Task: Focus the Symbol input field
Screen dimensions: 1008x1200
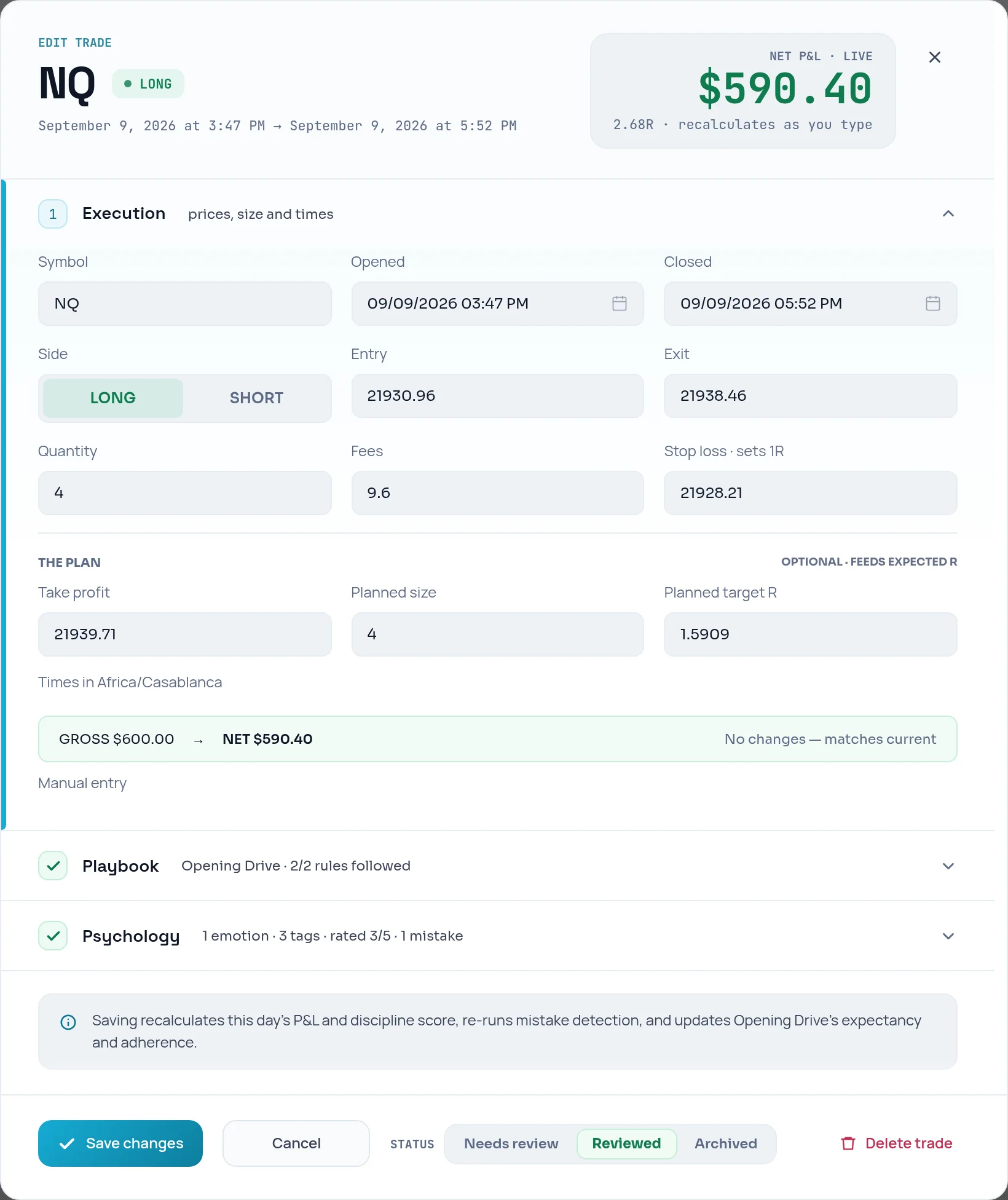Action: click(185, 304)
